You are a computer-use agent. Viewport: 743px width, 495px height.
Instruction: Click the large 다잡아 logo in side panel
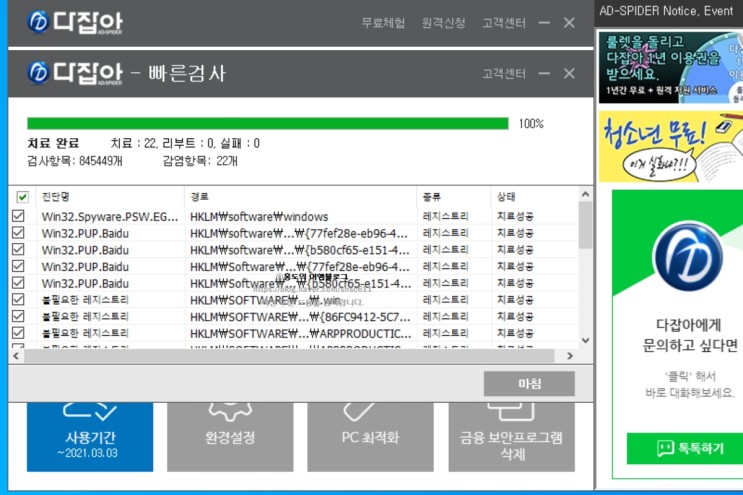pyautogui.click(x=688, y=256)
